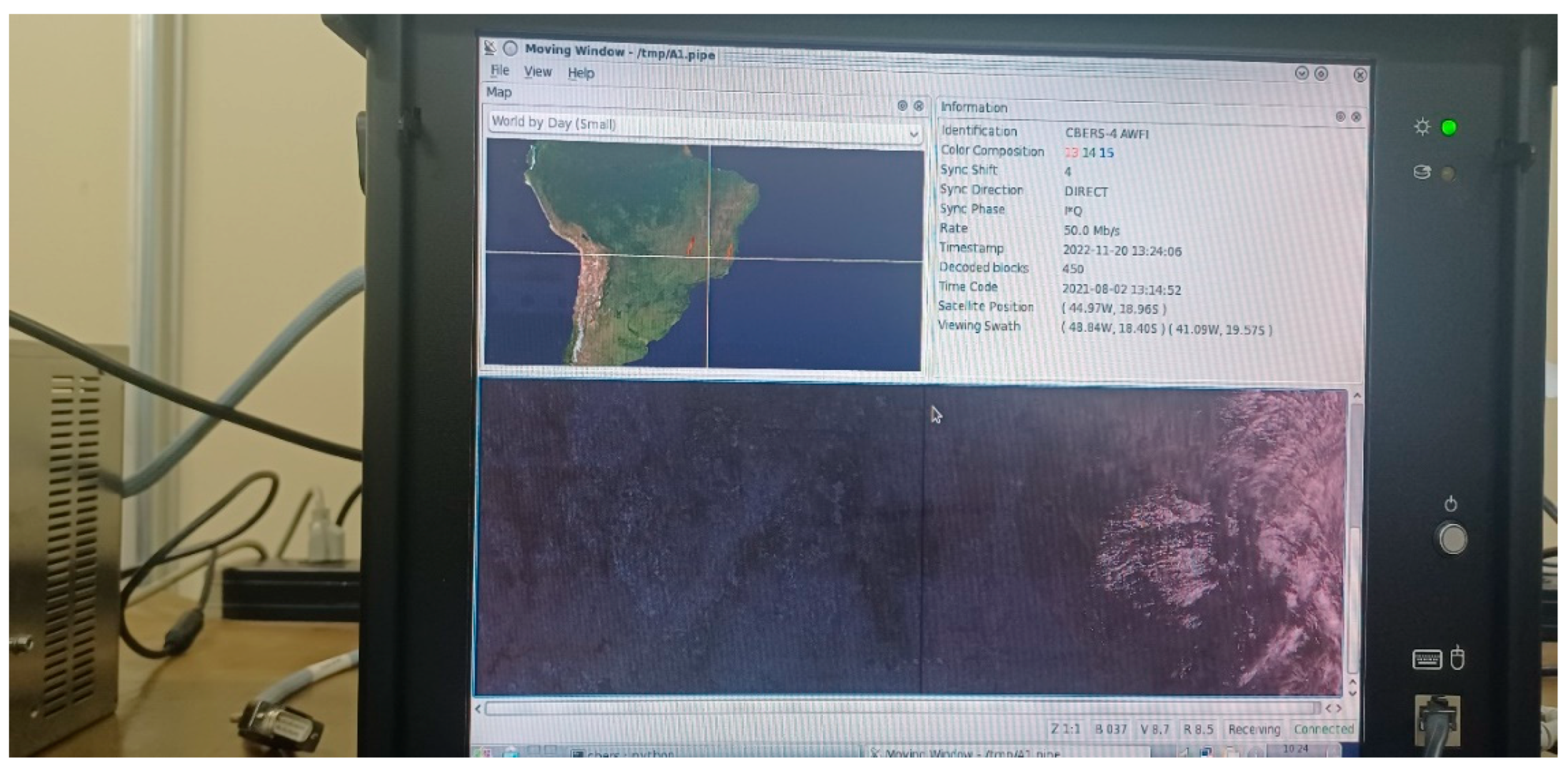The width and height of the screenshot is (1568, 764).
Task: Close the Information dock panel
Action: point(1356,116)
